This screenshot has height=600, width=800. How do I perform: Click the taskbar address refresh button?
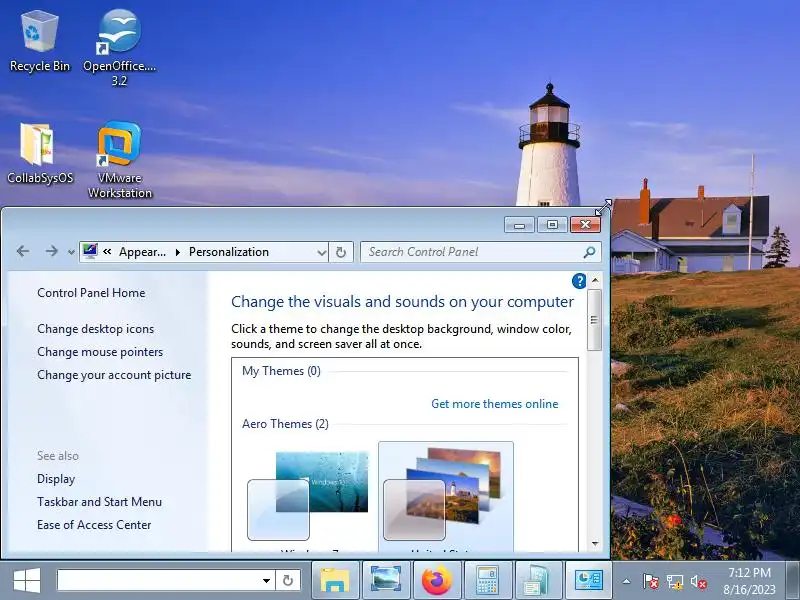pos(288,581)
